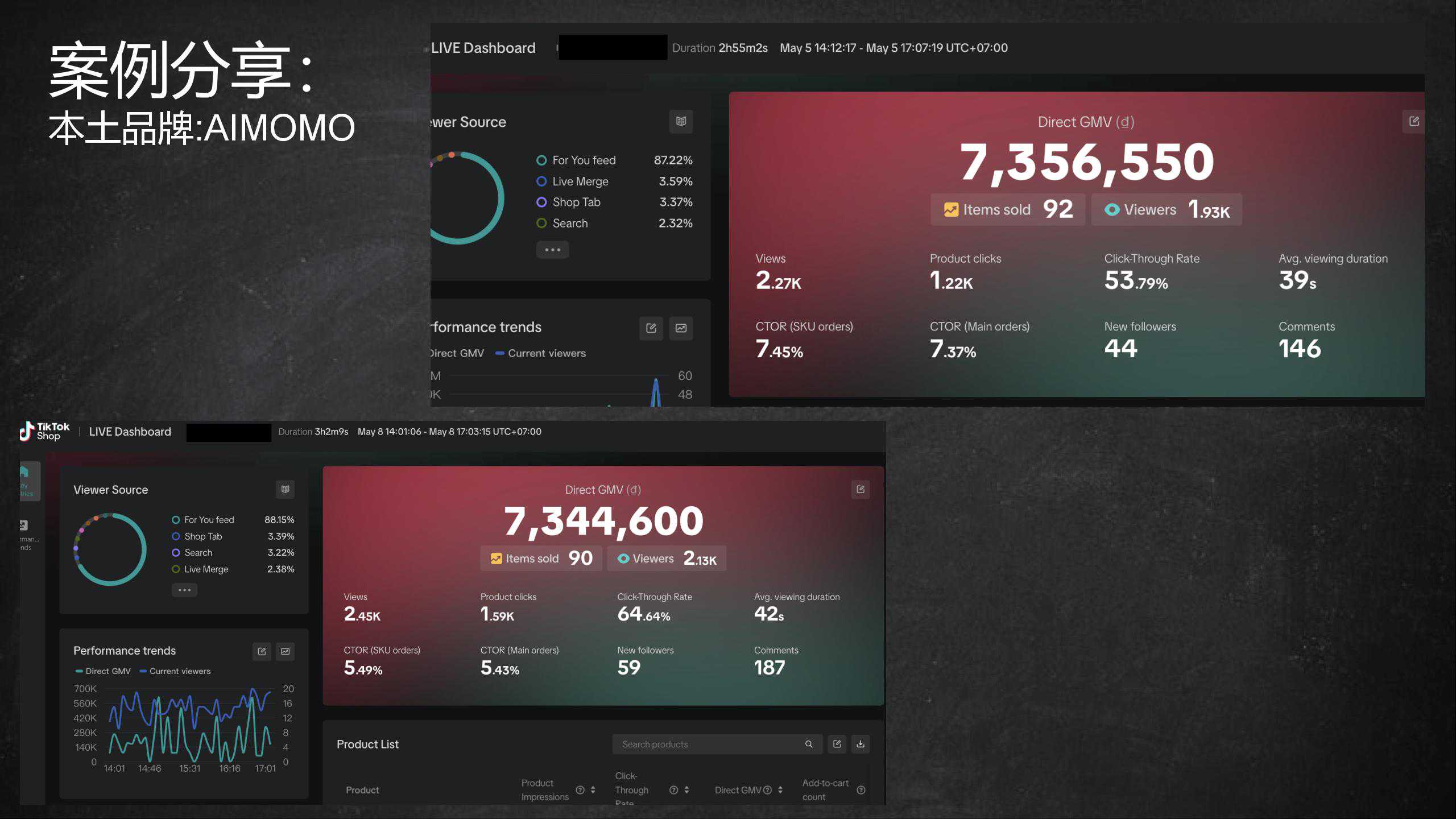Expand more viewer sources in May 5 dashboard
Viewport: 1456px width, 819px height.
(553, 250)
